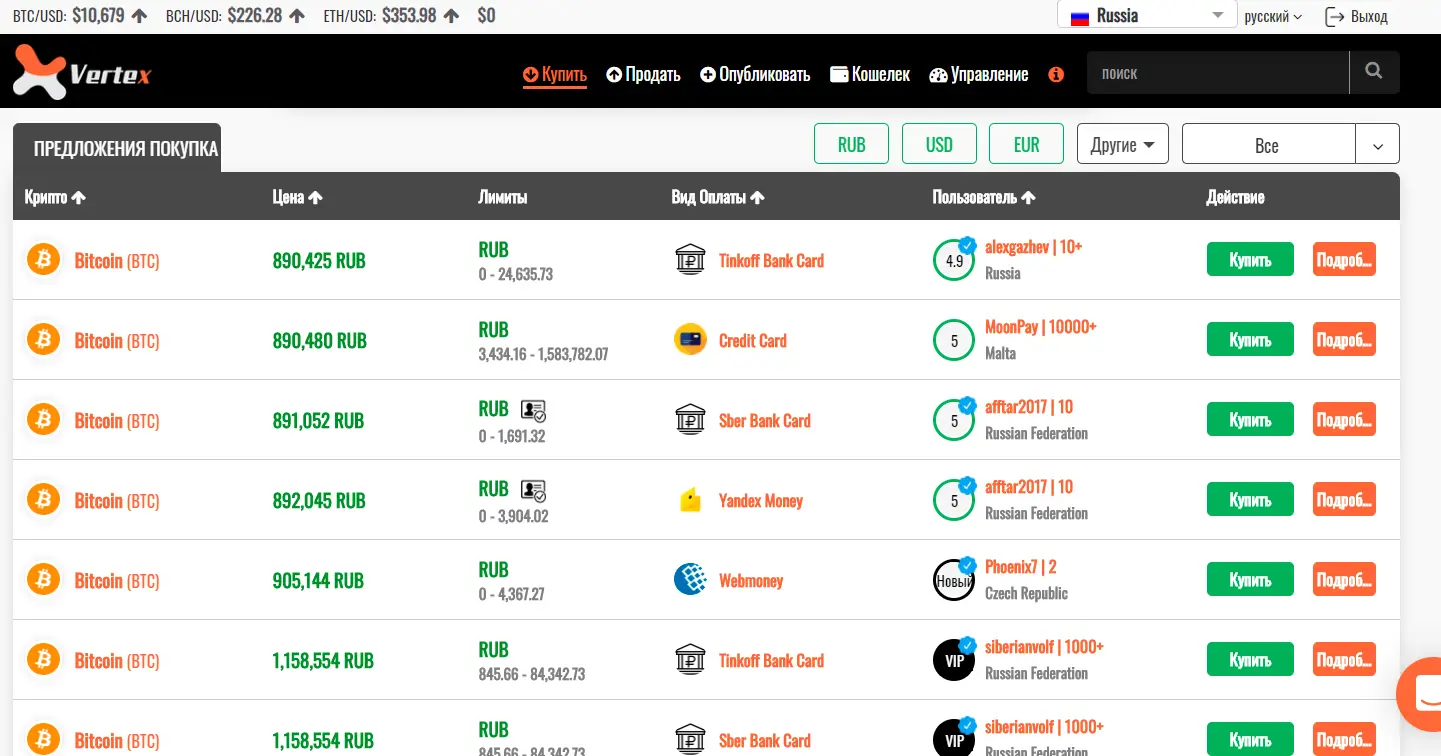Click the Tinkoff Bank Card icon for alexgazhev
The height and width of the screenshot is (756, 1441).
690,260
